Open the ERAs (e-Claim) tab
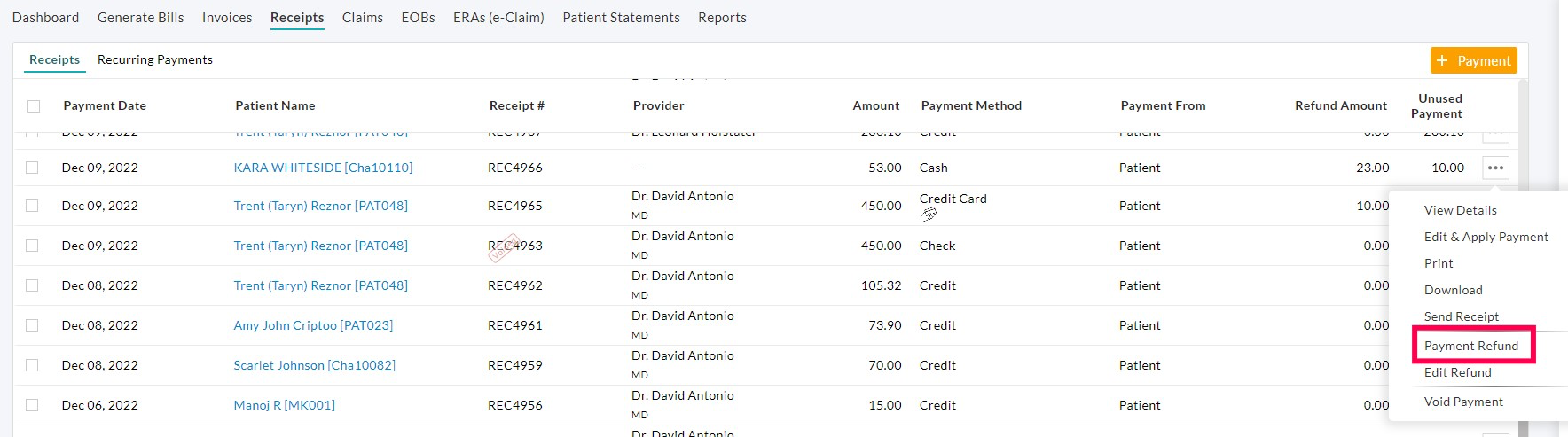 tap(498, 18)
